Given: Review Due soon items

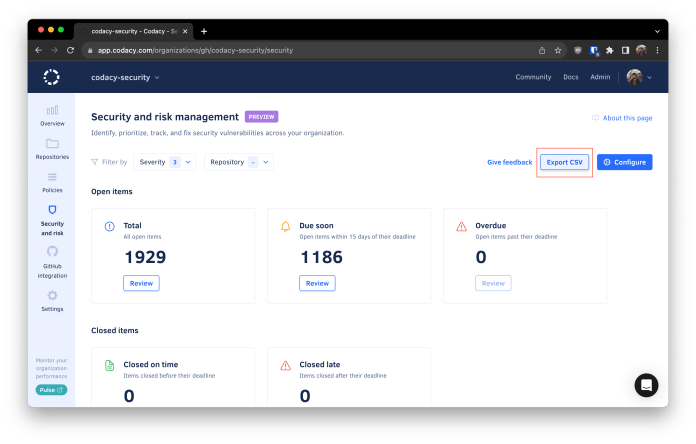Looking at the screenshot, I should [x=317, y=283].
